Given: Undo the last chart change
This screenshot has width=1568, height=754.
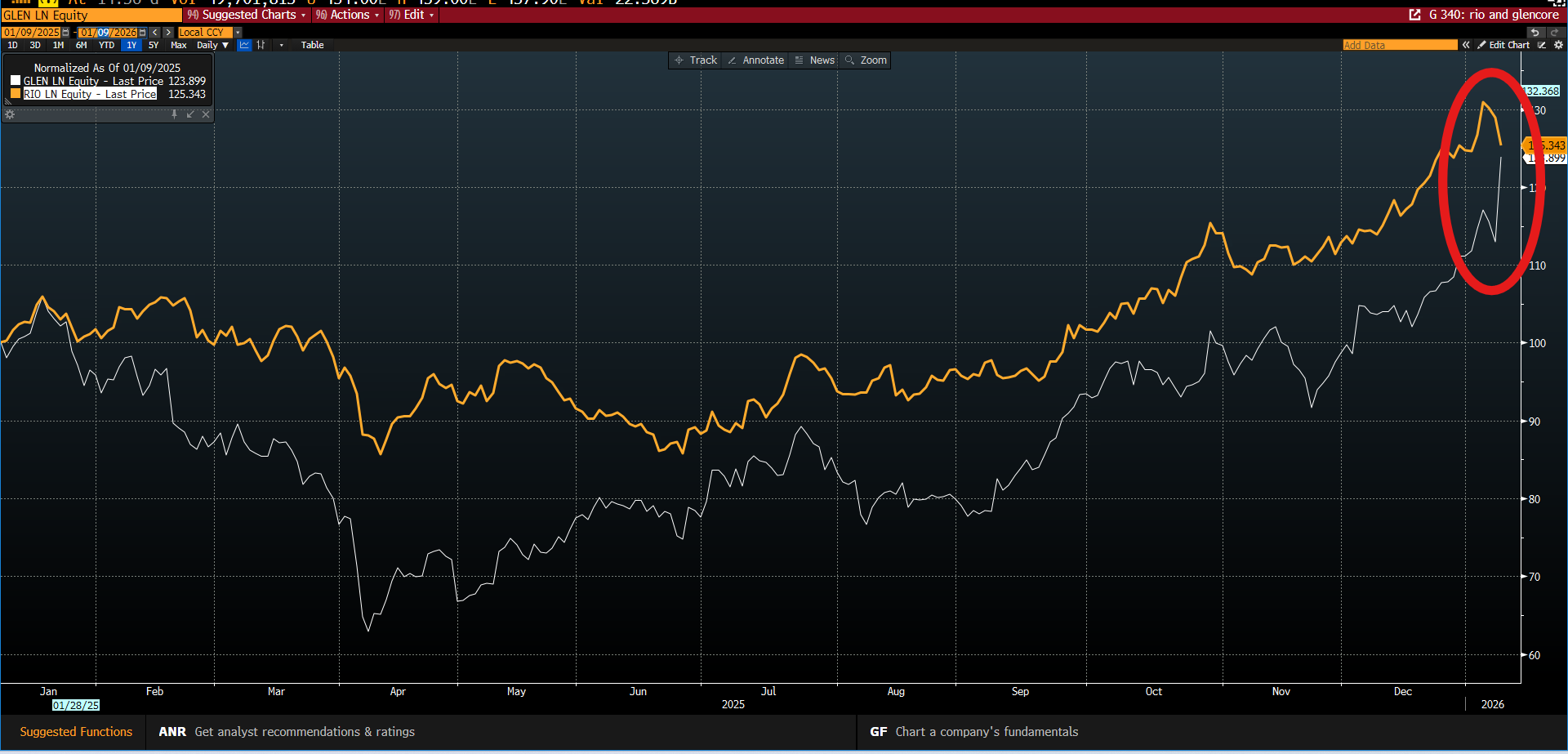Looking at the screenshot, I should point(1535,33).
